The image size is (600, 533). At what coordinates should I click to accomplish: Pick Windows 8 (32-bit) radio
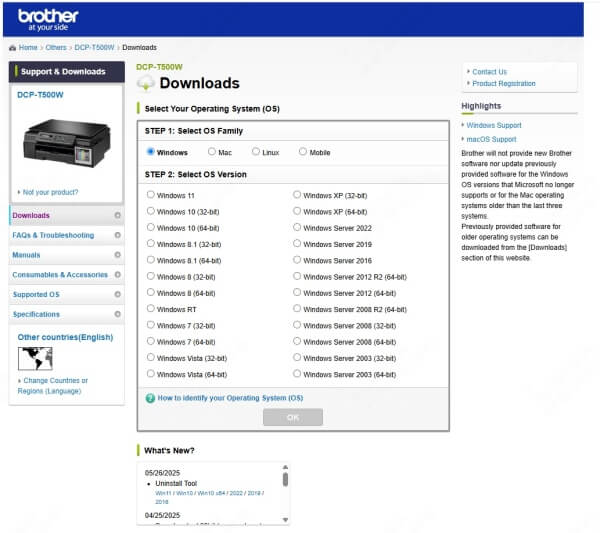pos(151,276)
